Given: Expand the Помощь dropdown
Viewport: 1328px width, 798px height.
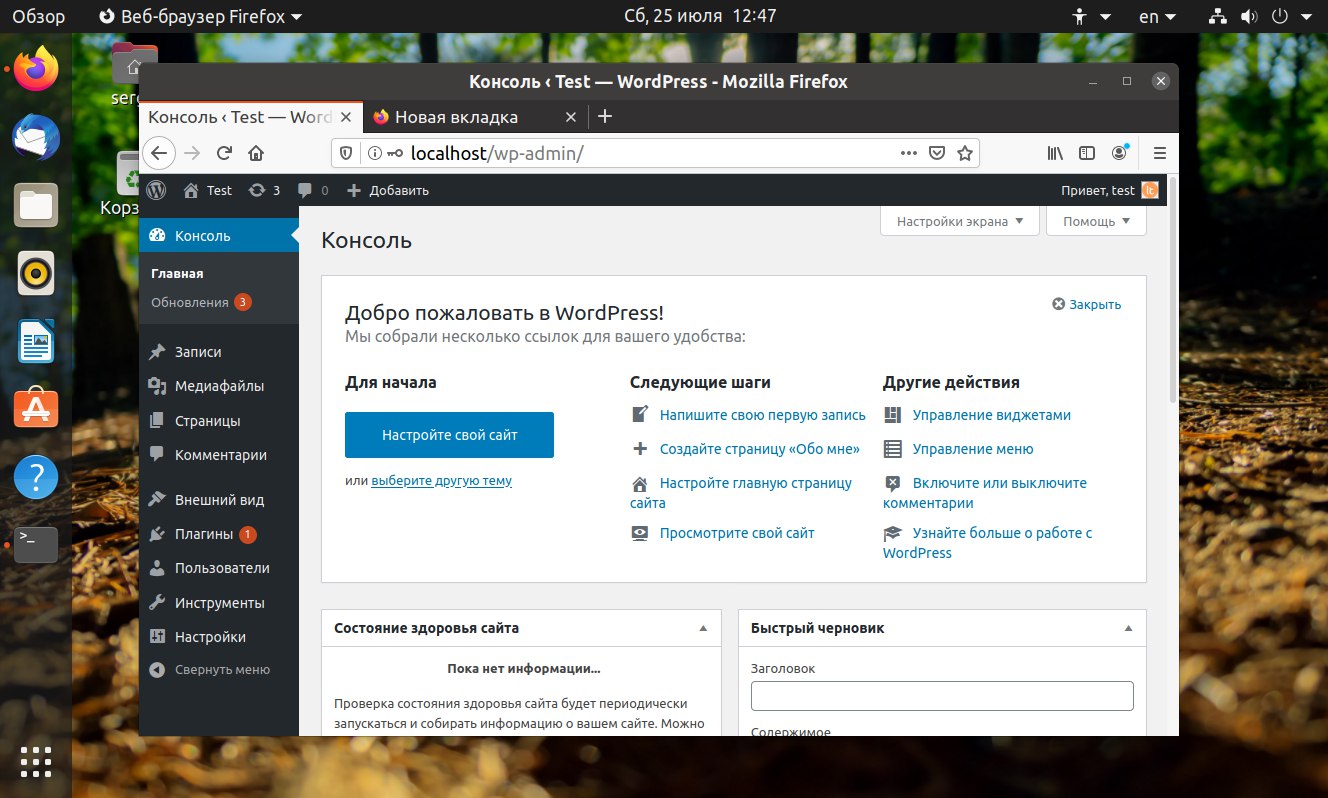Looking at the screenshot, I should tap(1096, 221).
